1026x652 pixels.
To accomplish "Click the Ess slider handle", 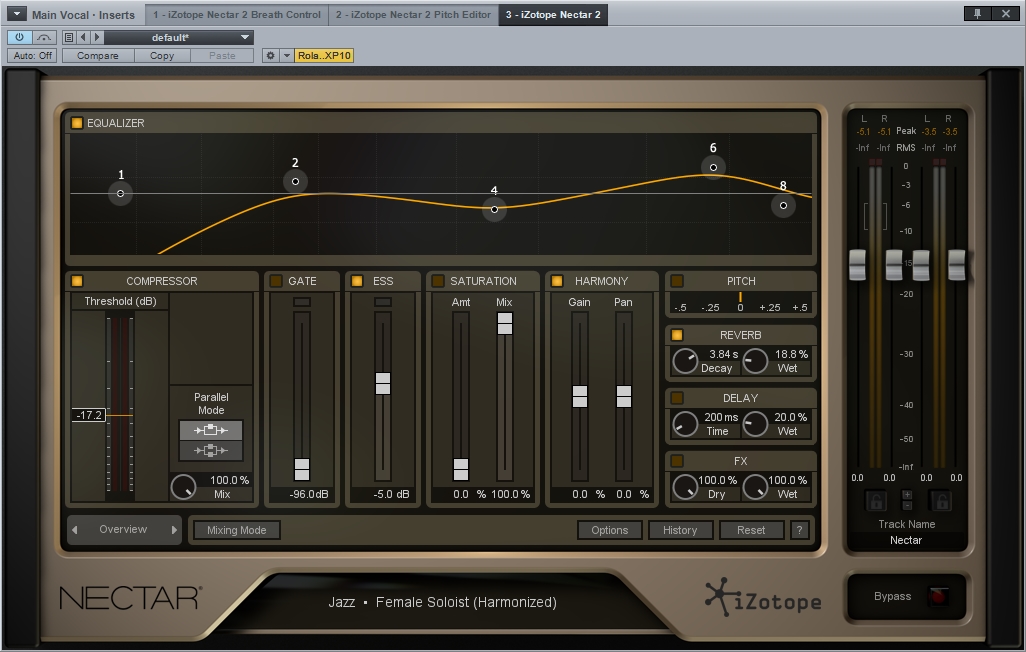I will coord(382,383).
